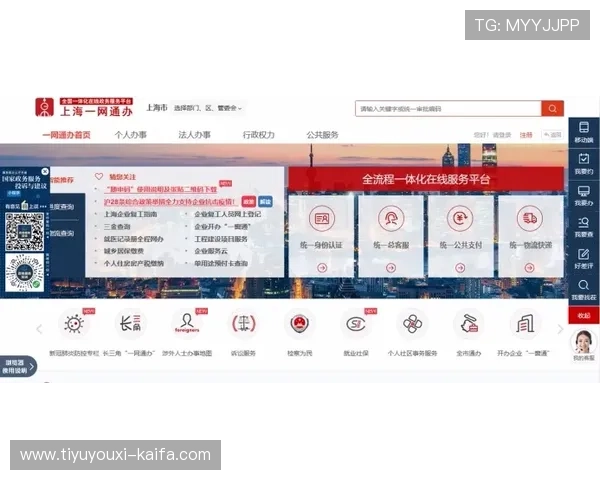This screenshot has width=600, height=480.
Task: Click the orange search magnifier button
Action: [x=552, y=109]
